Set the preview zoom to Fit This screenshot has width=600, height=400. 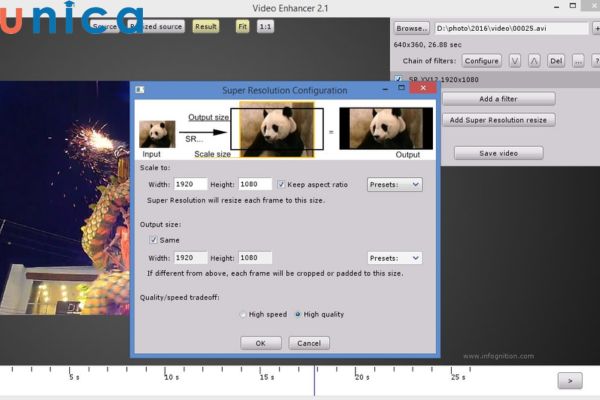click(x=242, y=27)
